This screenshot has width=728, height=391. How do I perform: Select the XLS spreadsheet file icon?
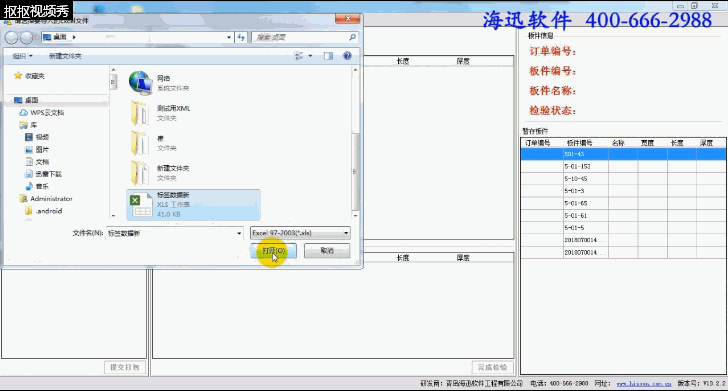(x=141, y=205)
